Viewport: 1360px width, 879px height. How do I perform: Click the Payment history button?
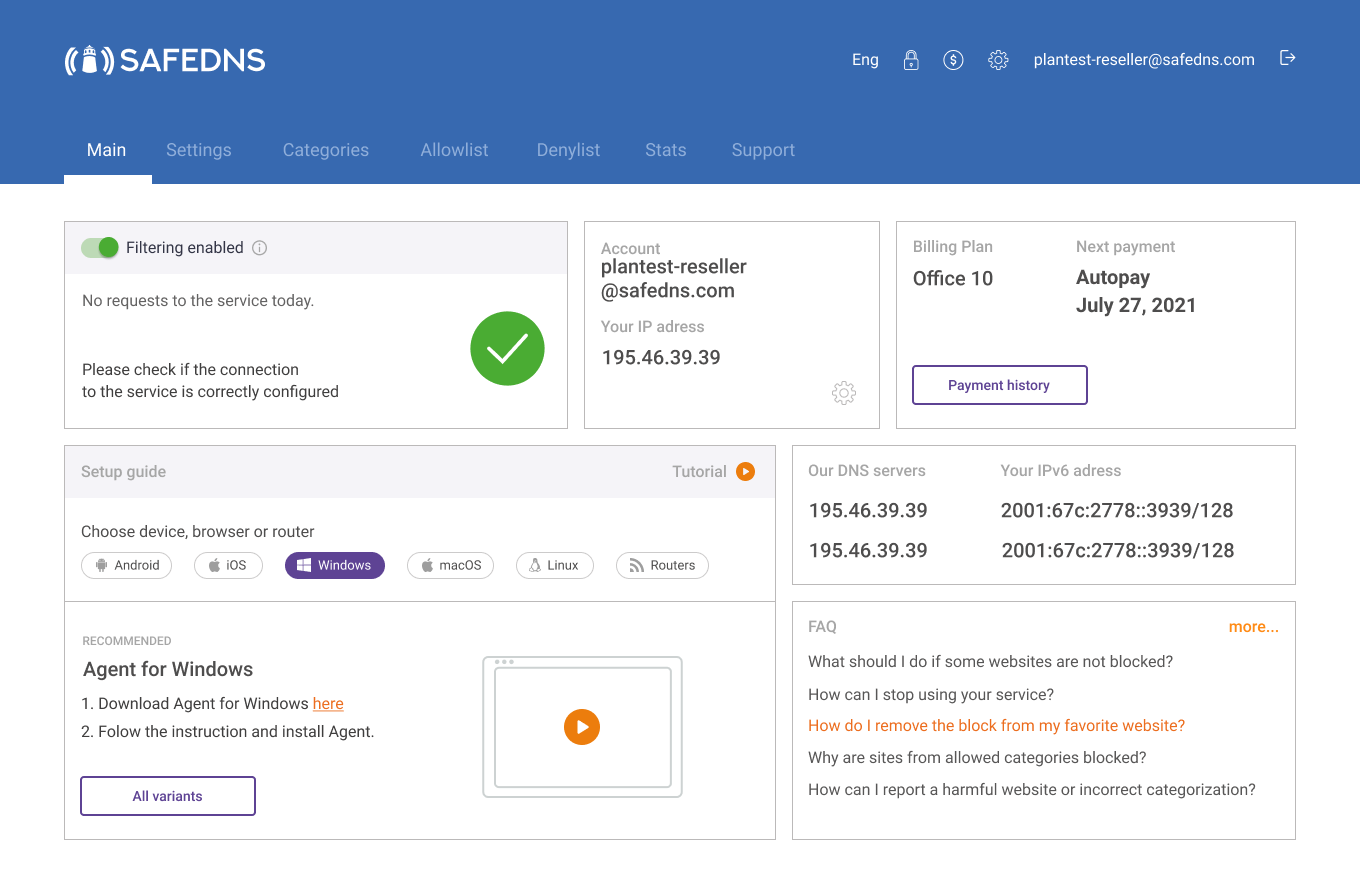(x=999, y=385)
